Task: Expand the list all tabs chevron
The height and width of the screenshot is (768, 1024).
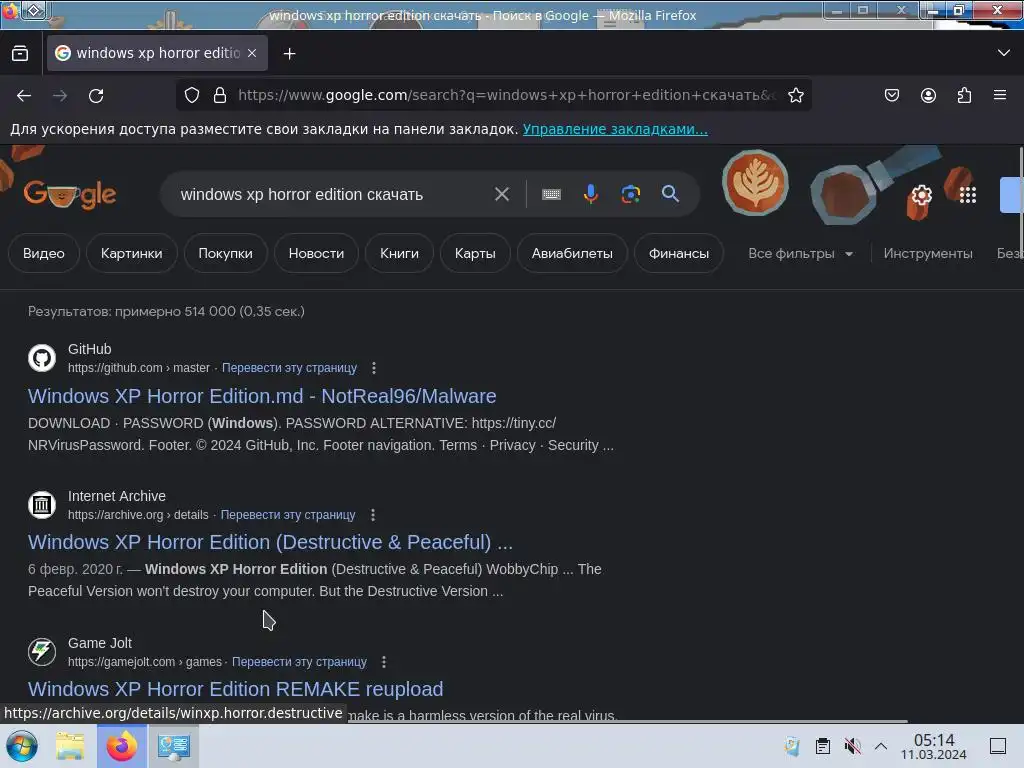Action: [1004, 53]
